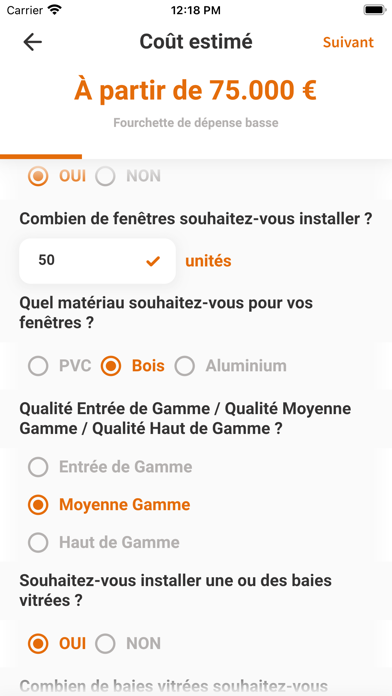Viewport: 392px width, 696px height.
Task: Select OUI for the baies vitrées question
Action: coord(56,644)
